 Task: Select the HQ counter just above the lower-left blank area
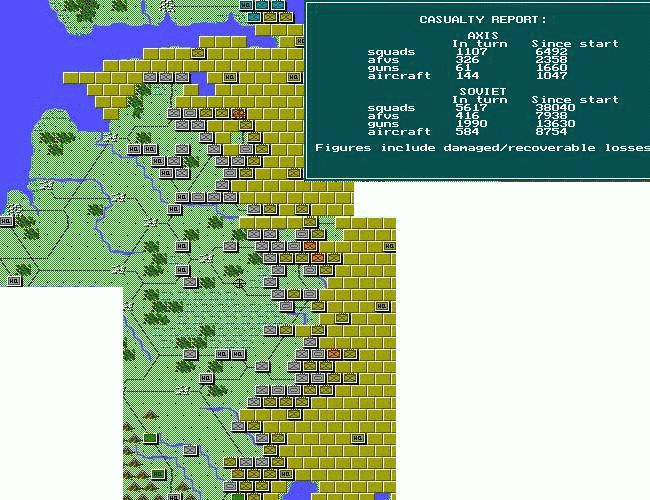(14, 281)
